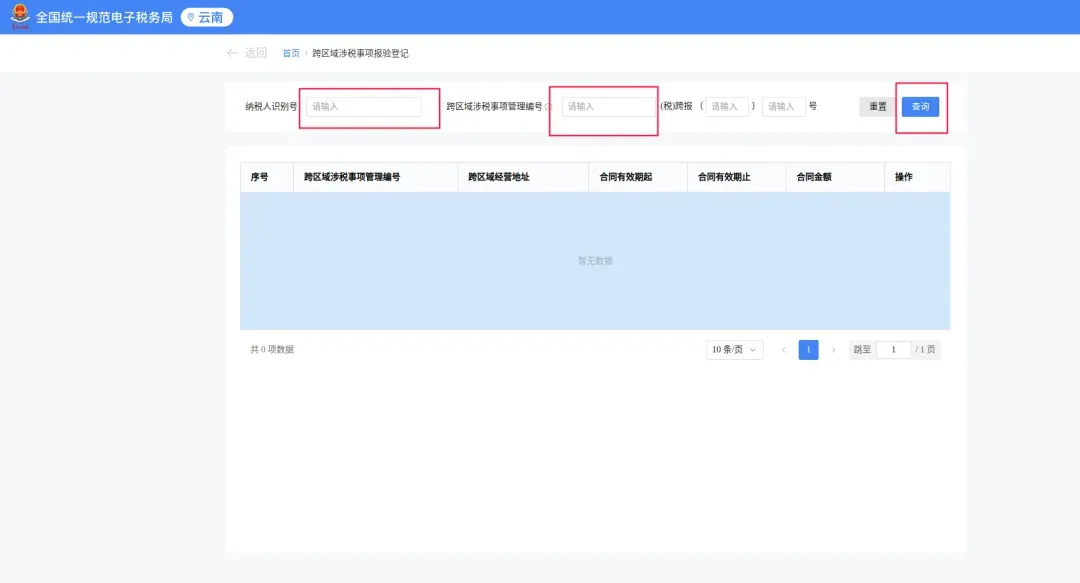Focus the 跨区域涉税事项管理编号 input field
Screen dimensions: 1080x583
[609, 107]
